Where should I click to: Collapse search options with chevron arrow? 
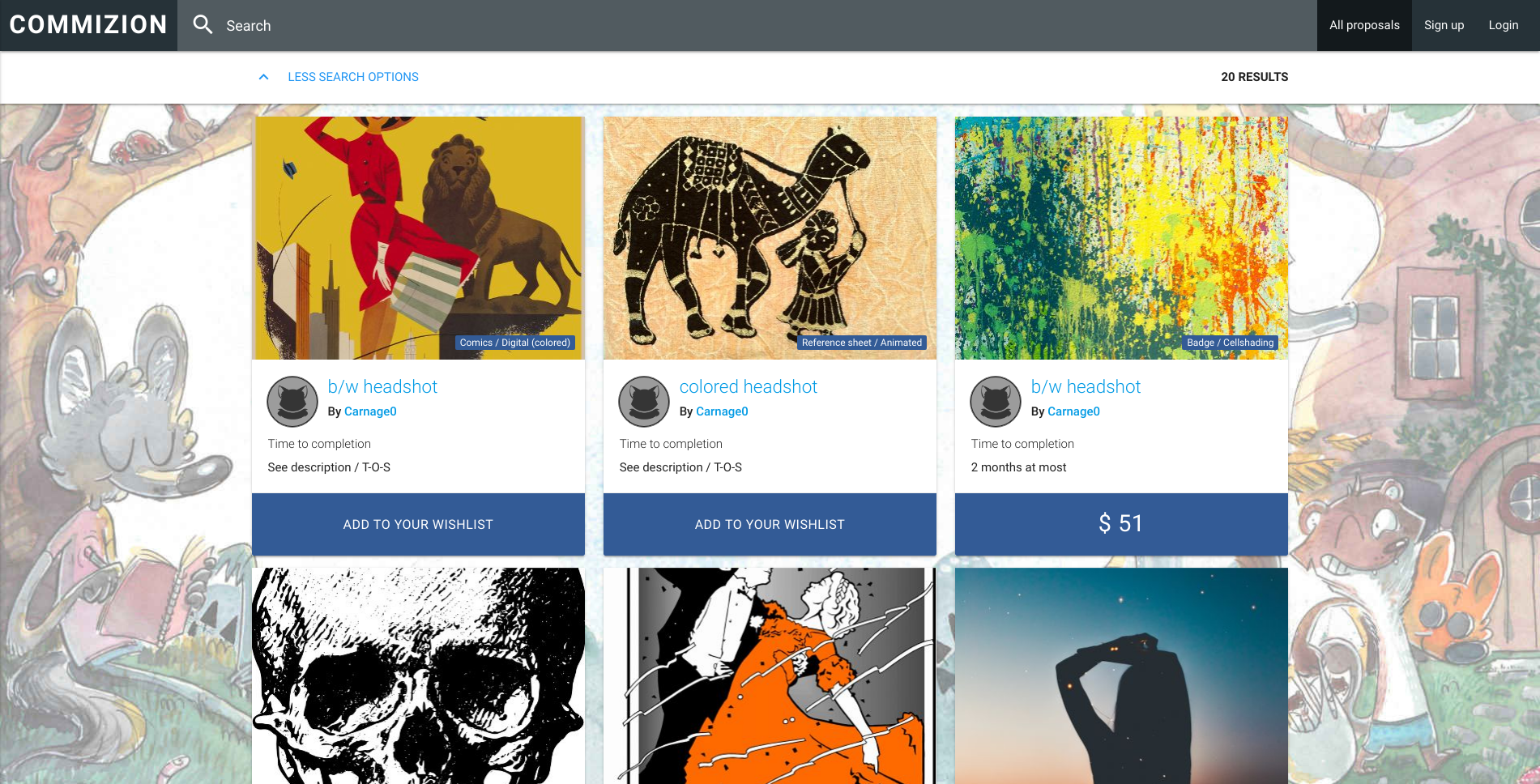coord(263,77)
